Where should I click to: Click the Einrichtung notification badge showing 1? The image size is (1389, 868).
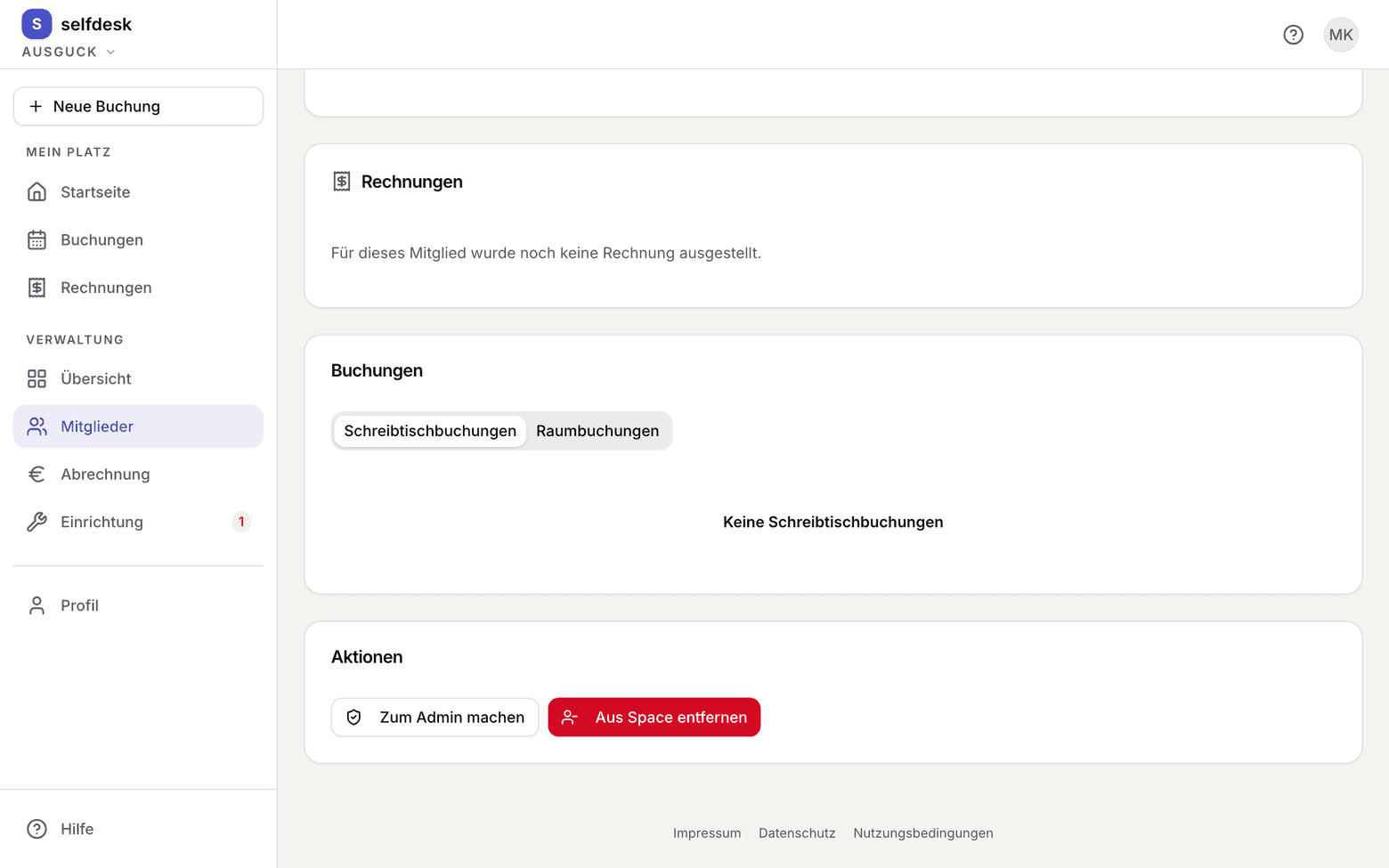(241, 523)
